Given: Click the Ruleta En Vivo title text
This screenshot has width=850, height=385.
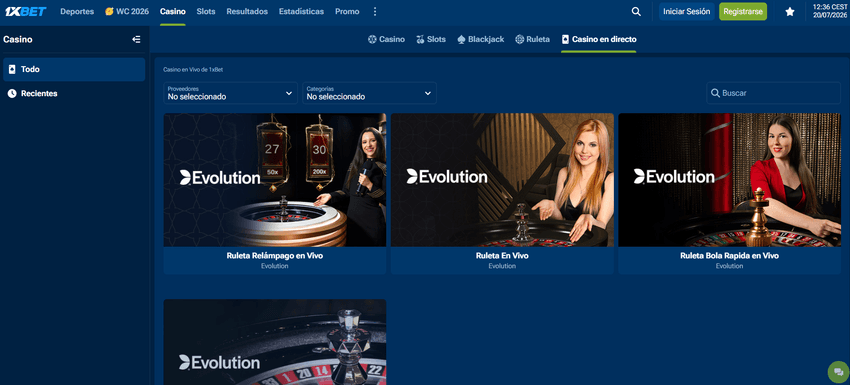Looking at the screenshot, I should click(502, 255).
